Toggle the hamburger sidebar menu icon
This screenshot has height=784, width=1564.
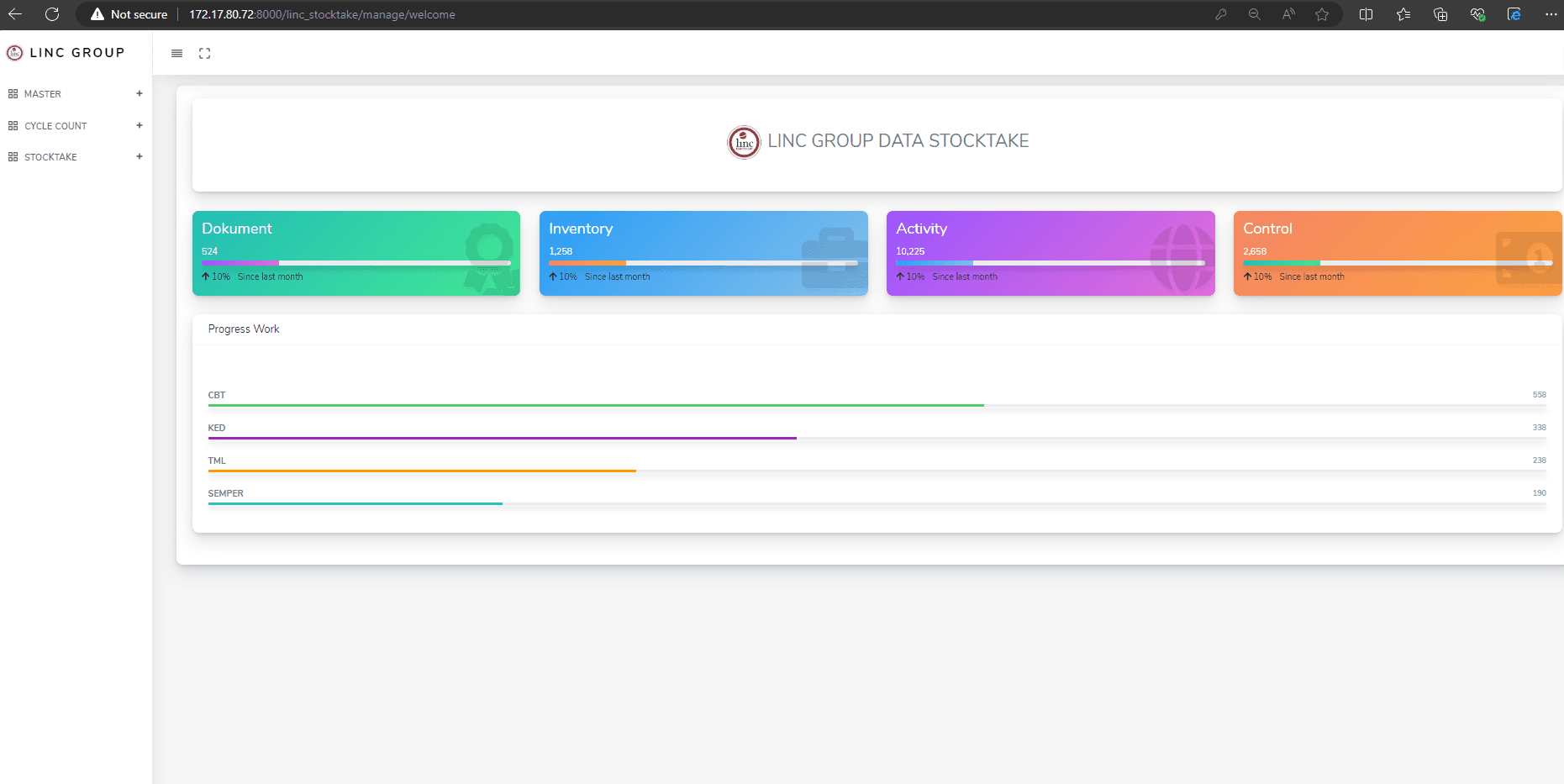tap(176, 53)
